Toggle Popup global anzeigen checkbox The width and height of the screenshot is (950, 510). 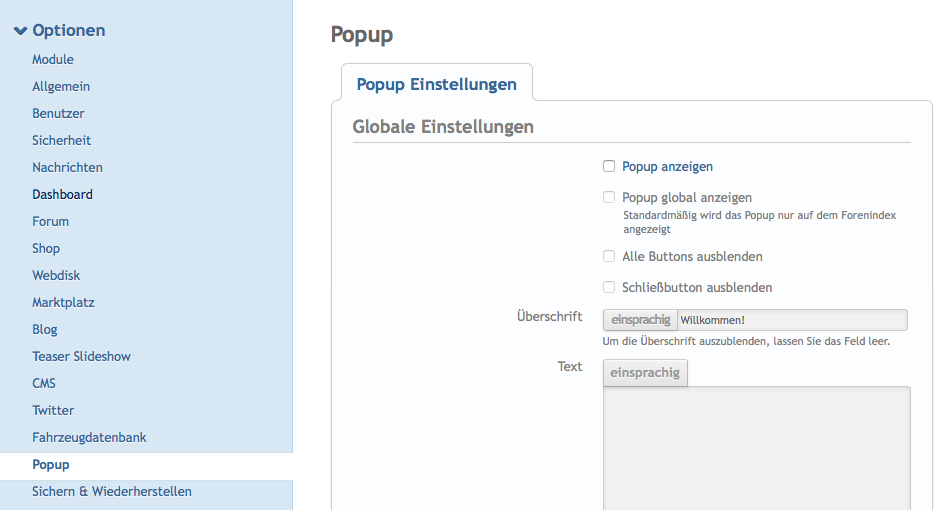pos(609,198)
